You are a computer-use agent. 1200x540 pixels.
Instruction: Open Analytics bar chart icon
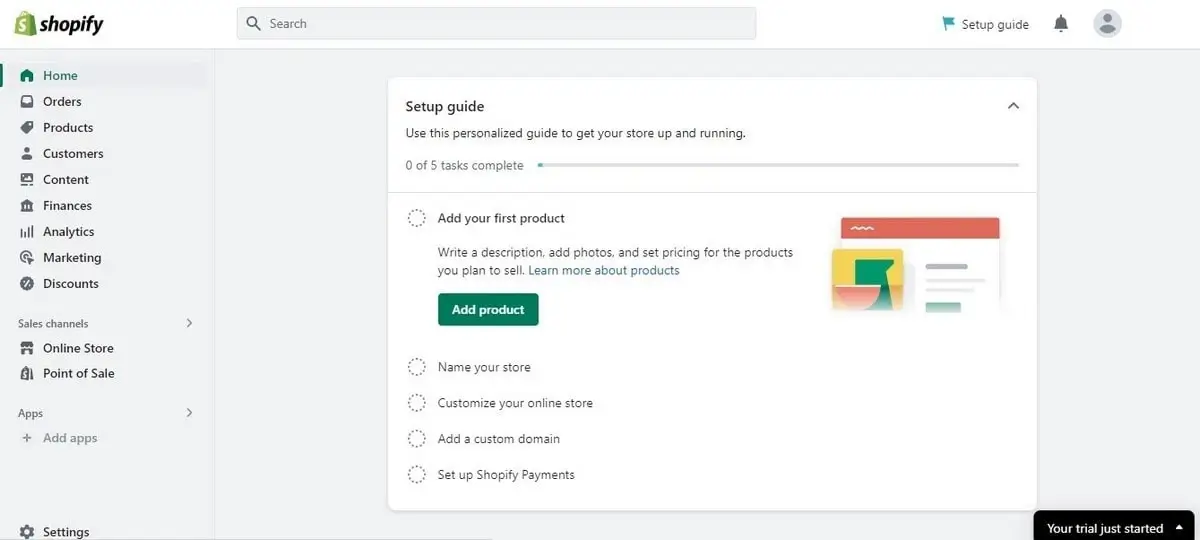tap(27, 232)
